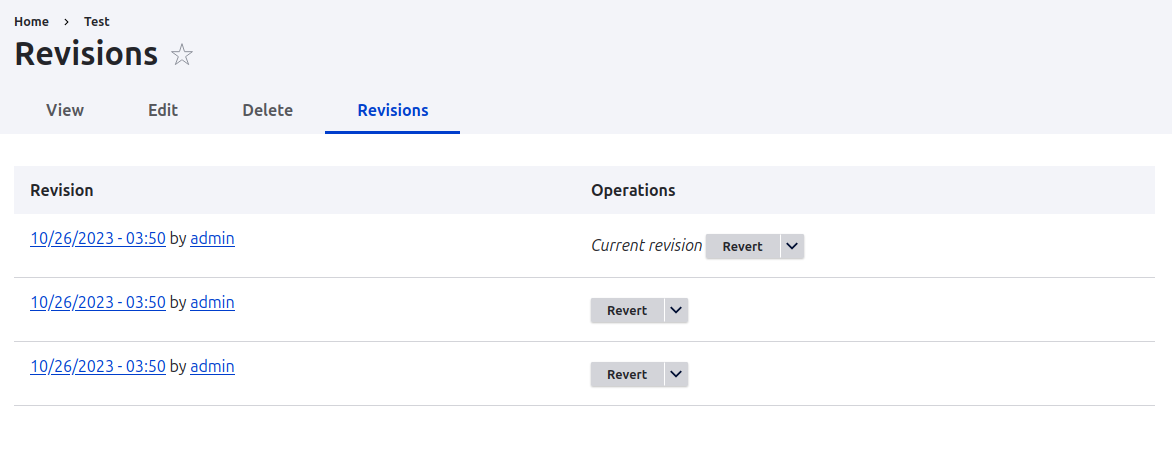This screenshot has height=458, width=1172.
Task: Open the View tab
Action: tap(65, 110)
